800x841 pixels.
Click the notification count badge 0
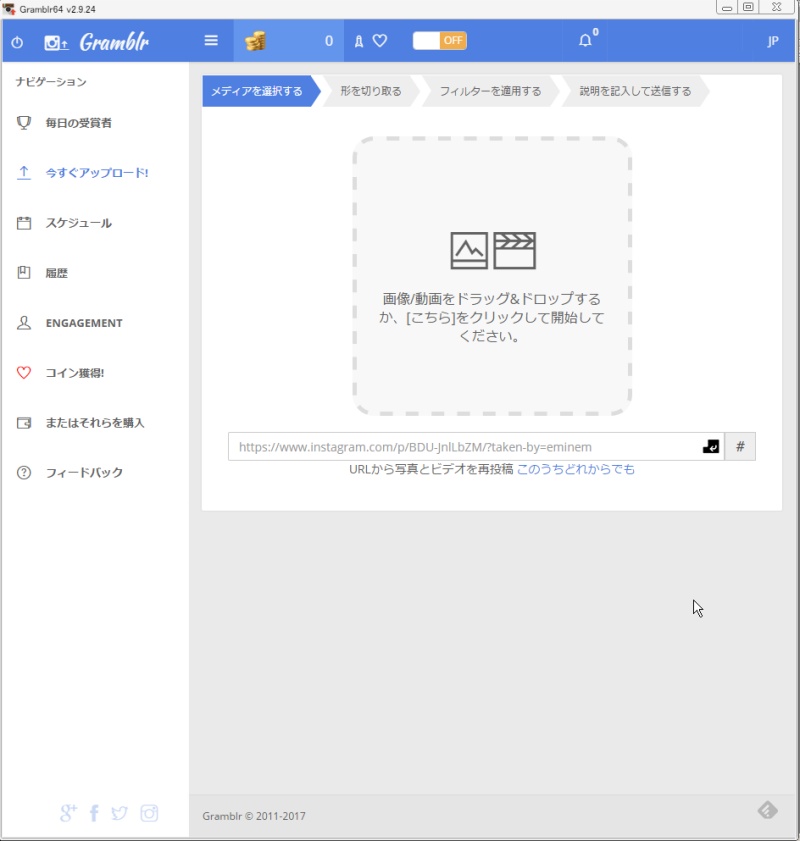click(x=595, y=32)
